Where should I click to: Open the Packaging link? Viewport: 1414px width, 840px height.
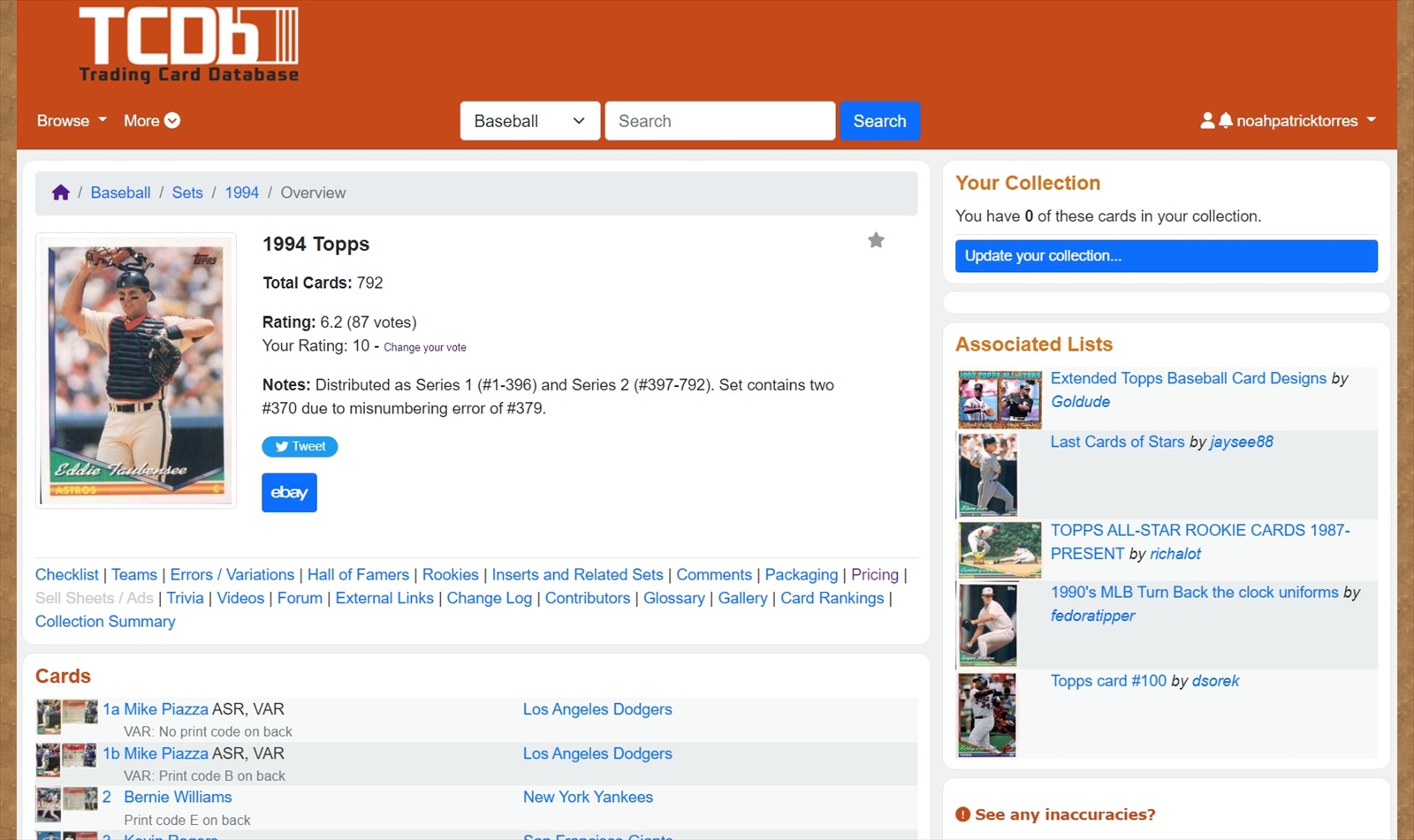click(802, 574)
